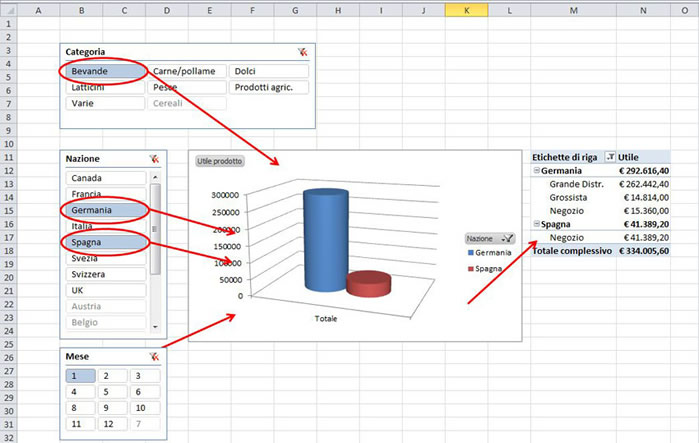Clear the Categoria slicer filter

pyautogui.click(x=303, y=52)
